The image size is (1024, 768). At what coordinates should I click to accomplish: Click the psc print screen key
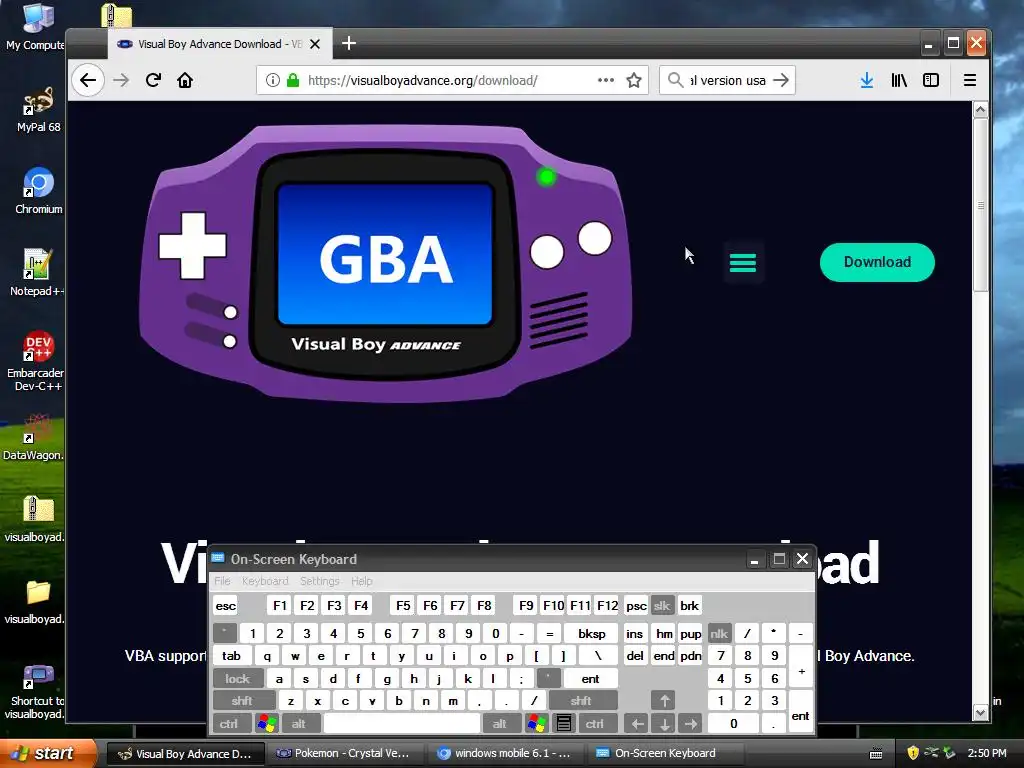pos(636,606)
